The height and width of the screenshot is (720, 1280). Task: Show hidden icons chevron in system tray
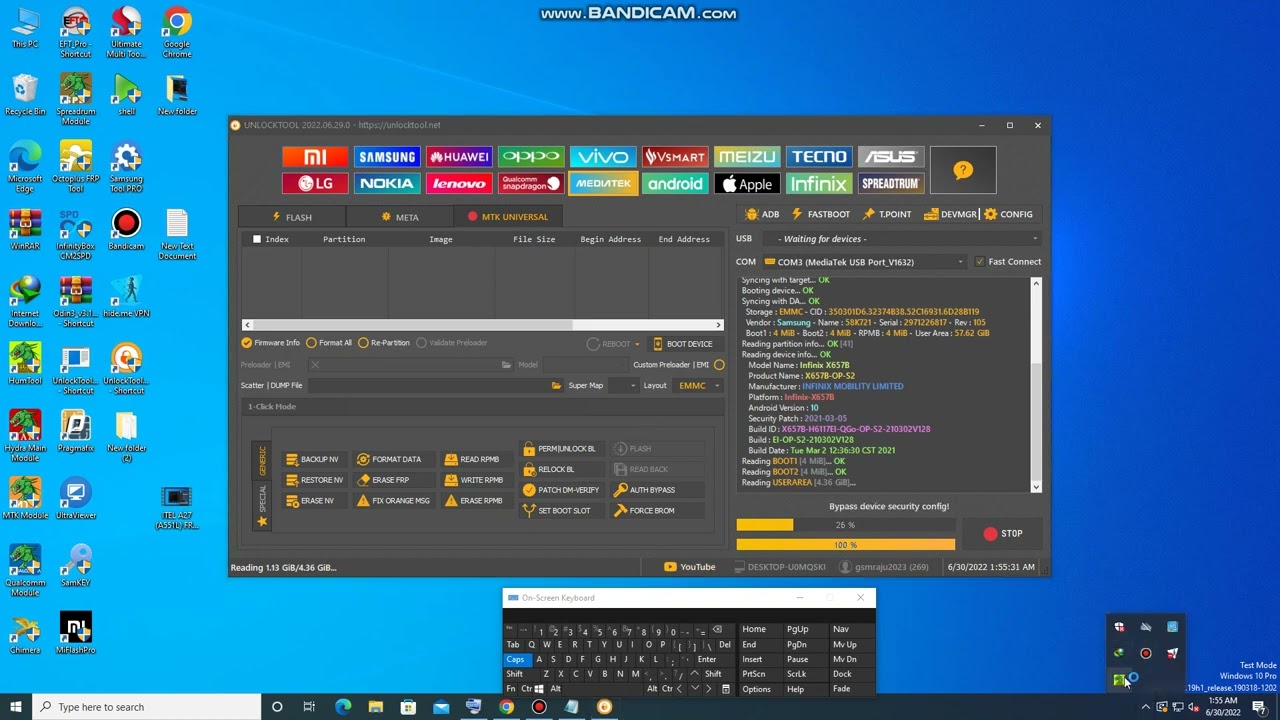click(1146, 707)
